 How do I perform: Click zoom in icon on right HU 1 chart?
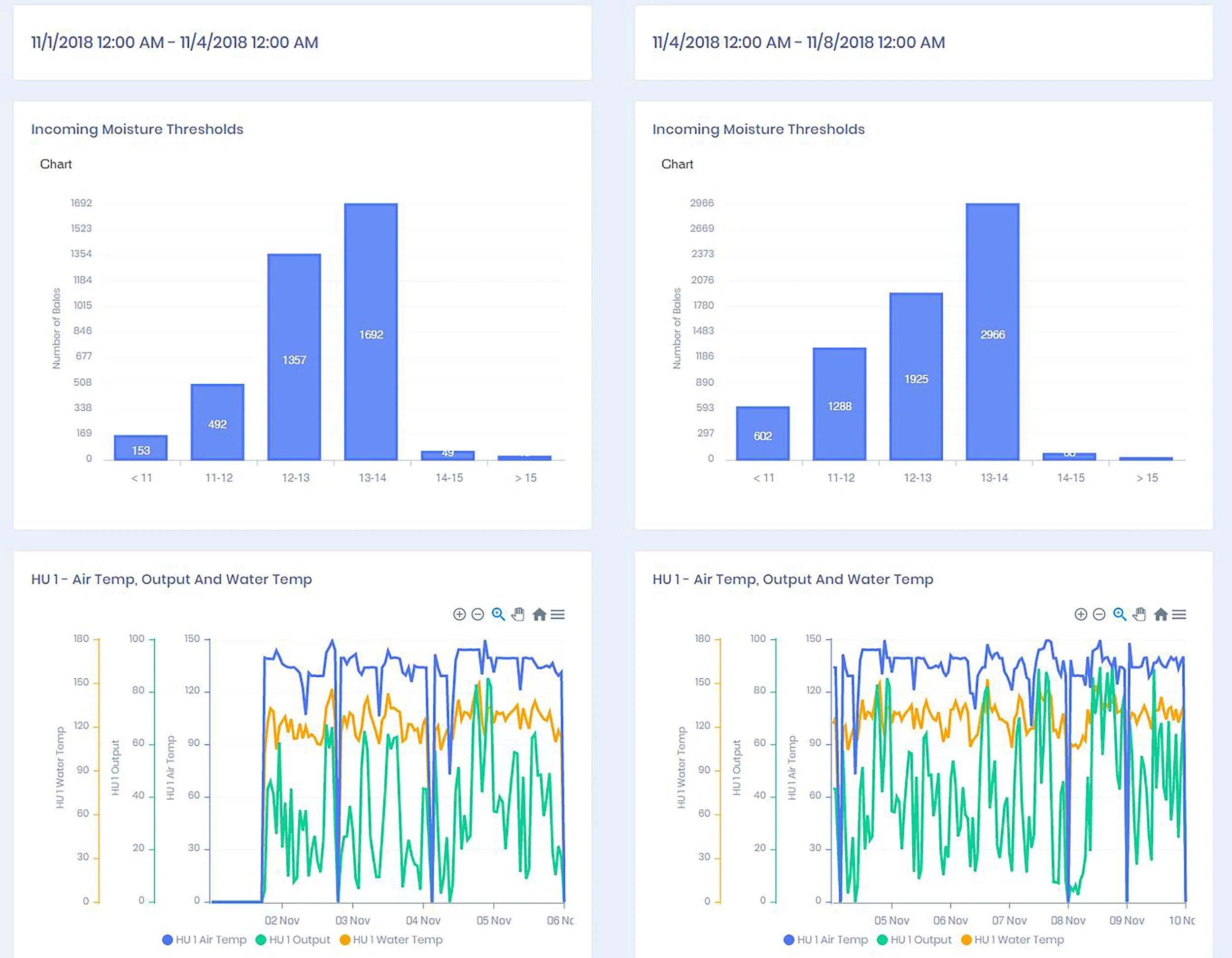click(x=1080, y=614)
